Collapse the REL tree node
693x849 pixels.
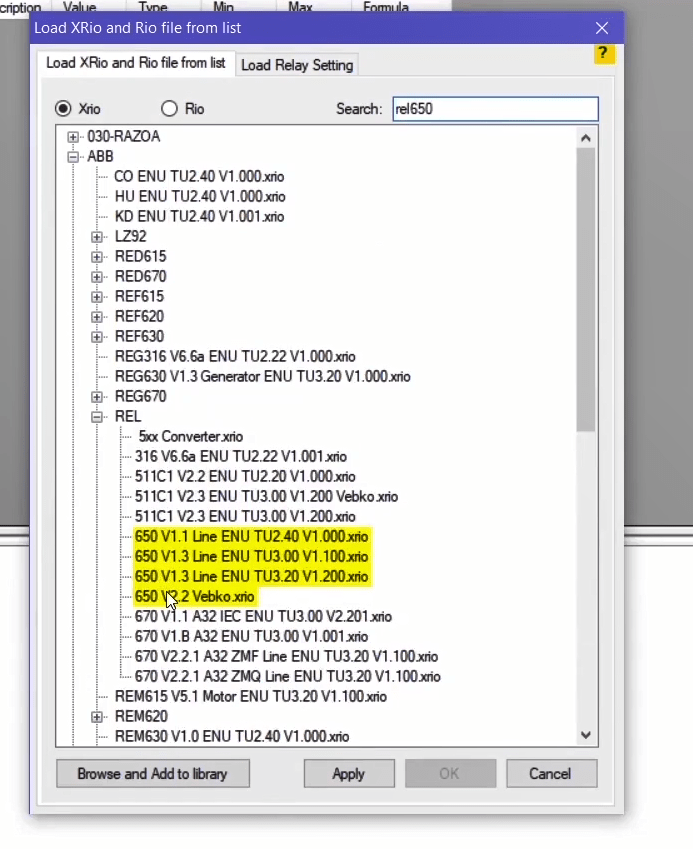coord(97,417)
